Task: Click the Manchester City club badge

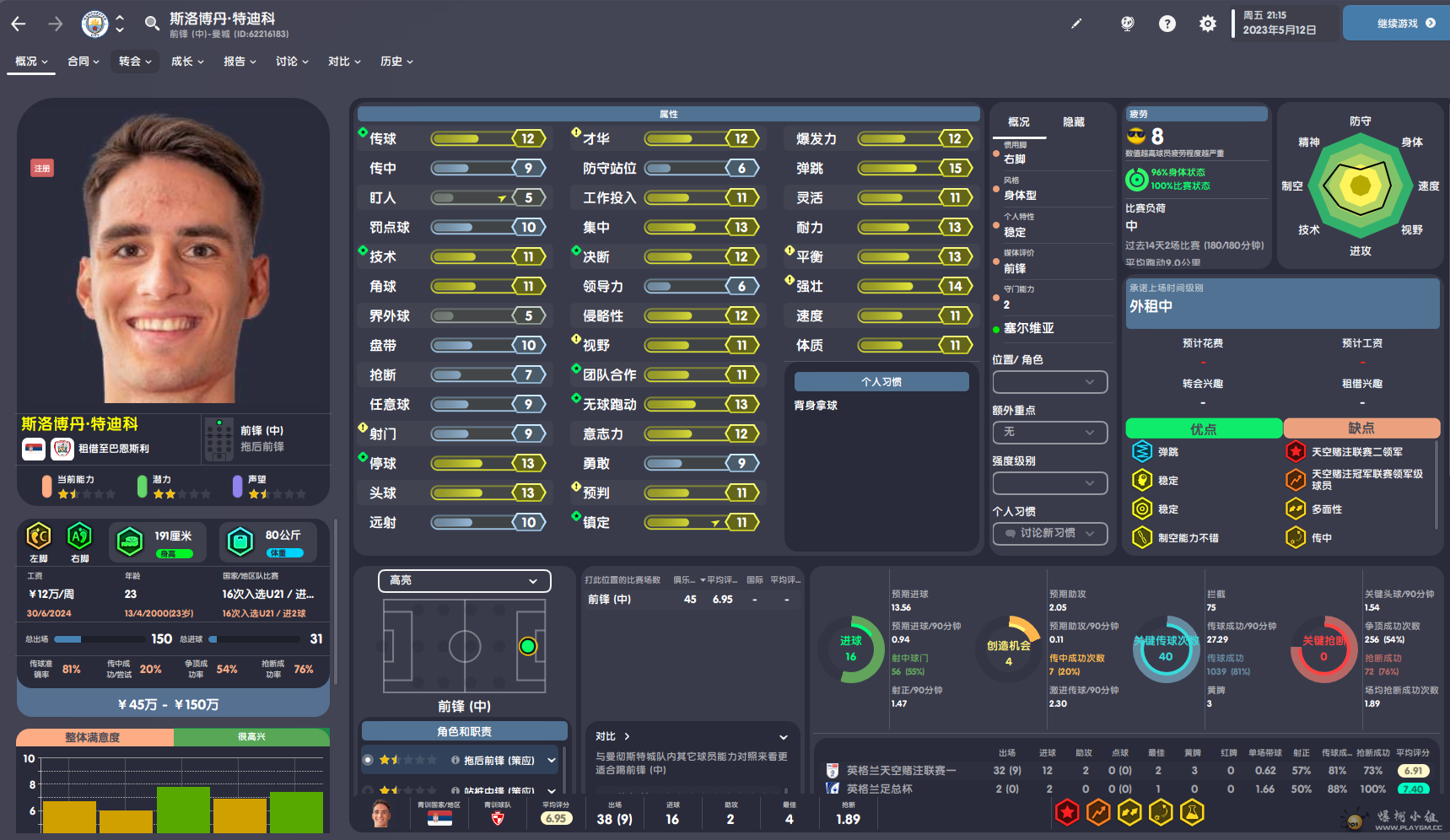Action: (94, 24)
